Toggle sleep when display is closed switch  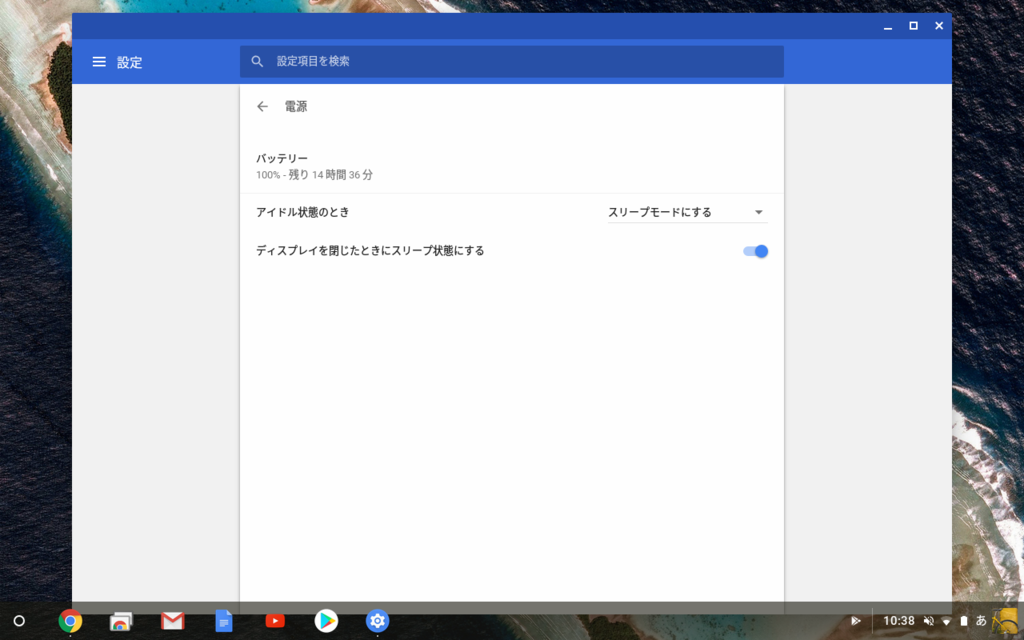click(756, 251)
